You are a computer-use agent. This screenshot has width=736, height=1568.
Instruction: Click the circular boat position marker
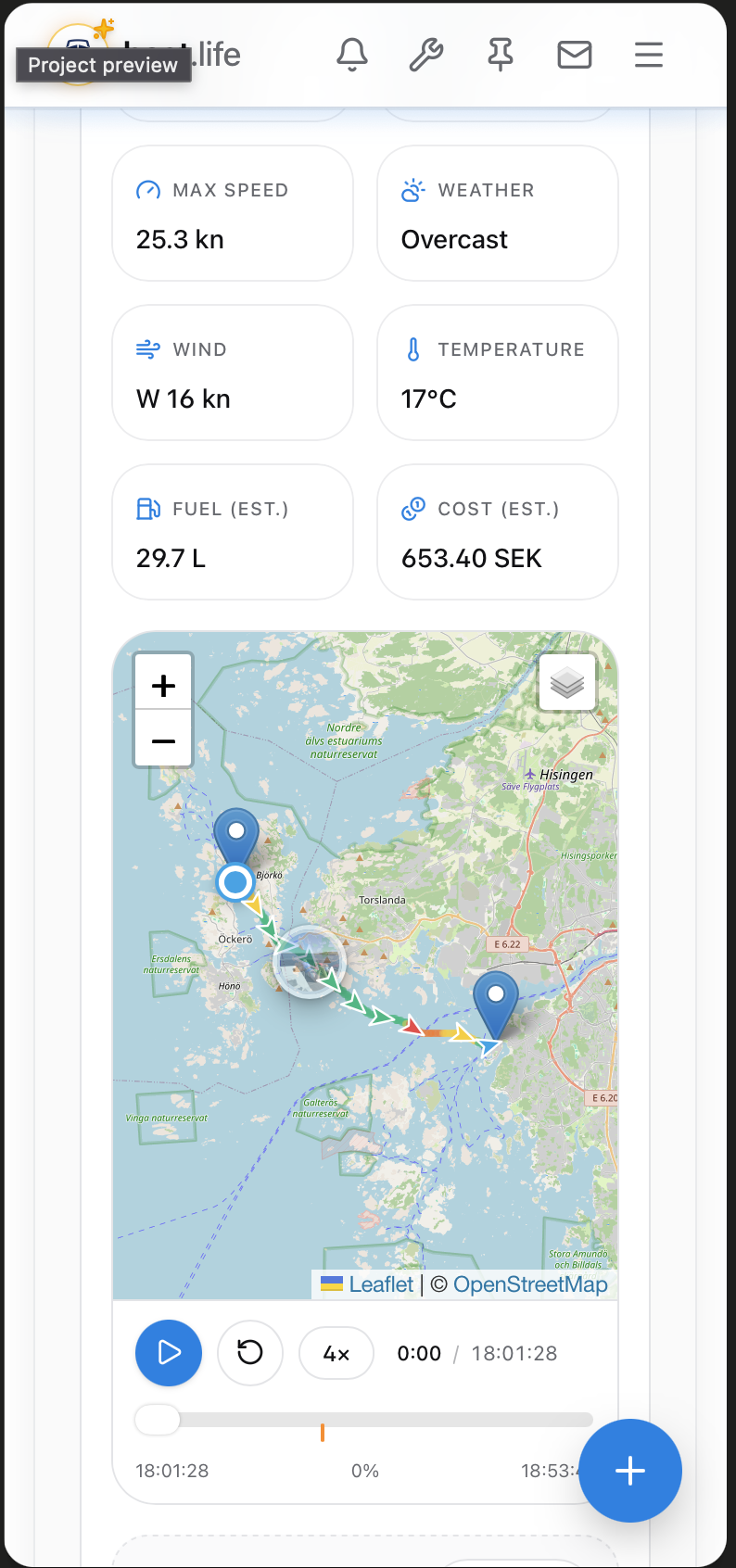point(235,881)
